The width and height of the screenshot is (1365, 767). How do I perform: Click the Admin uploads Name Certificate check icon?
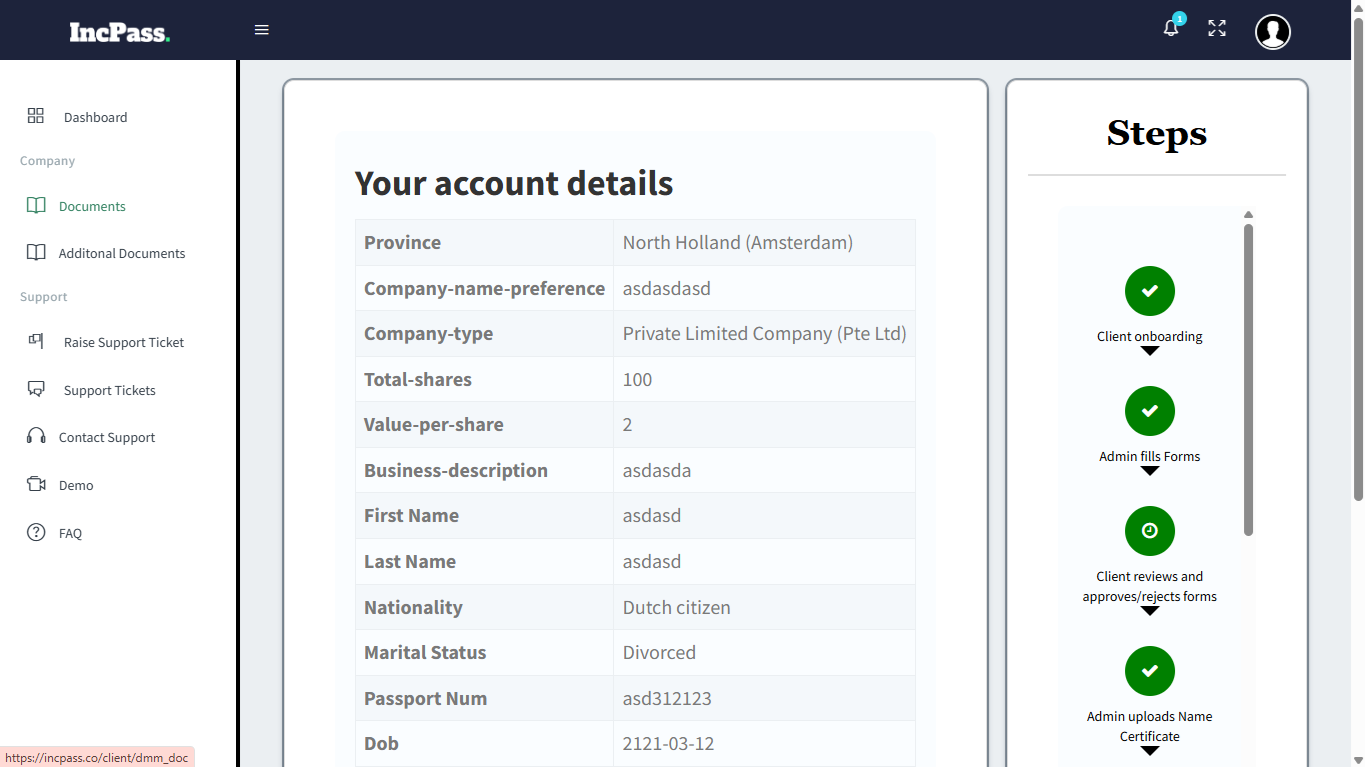point(1150,671)
